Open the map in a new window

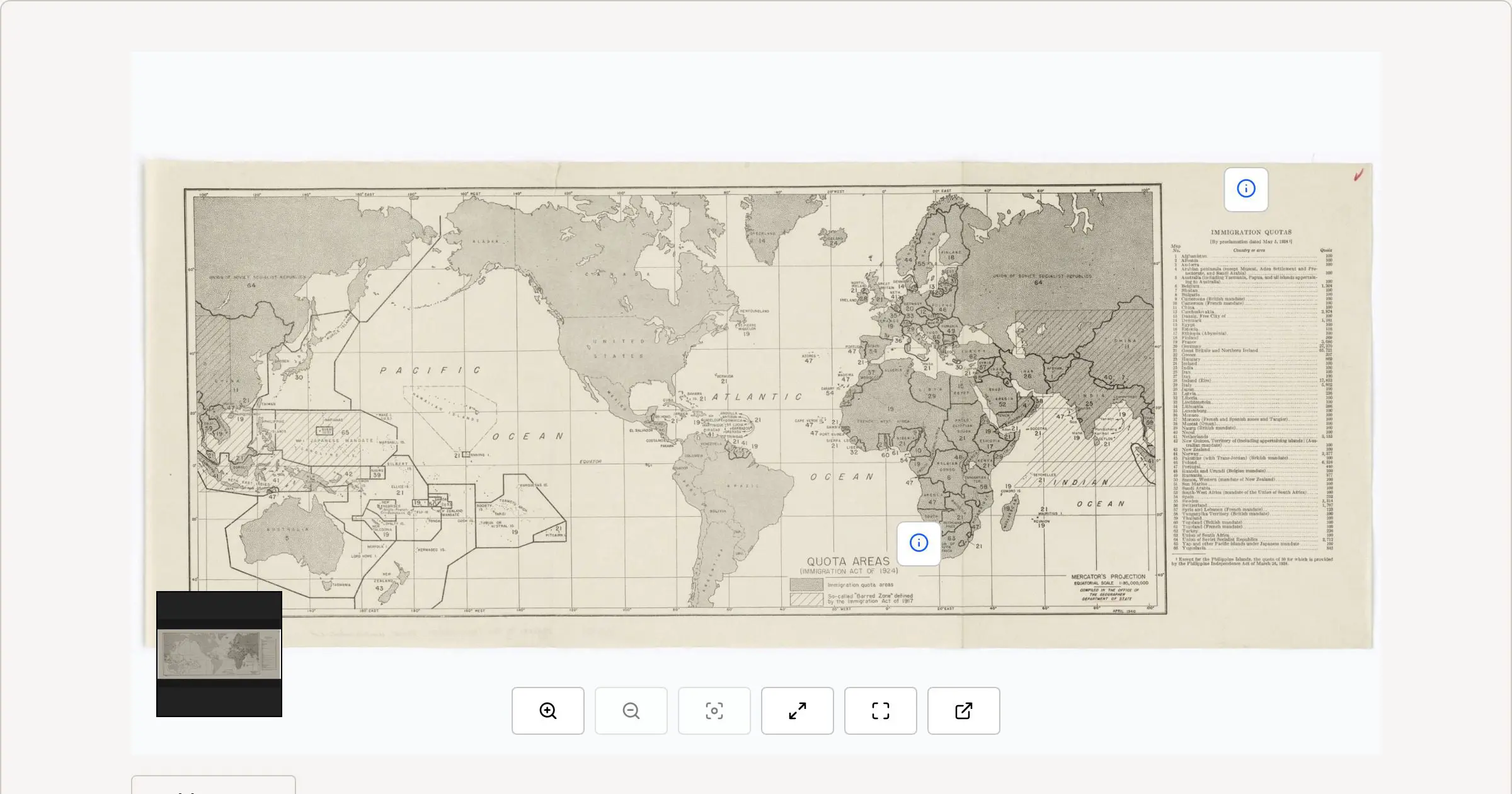[963, 711]
